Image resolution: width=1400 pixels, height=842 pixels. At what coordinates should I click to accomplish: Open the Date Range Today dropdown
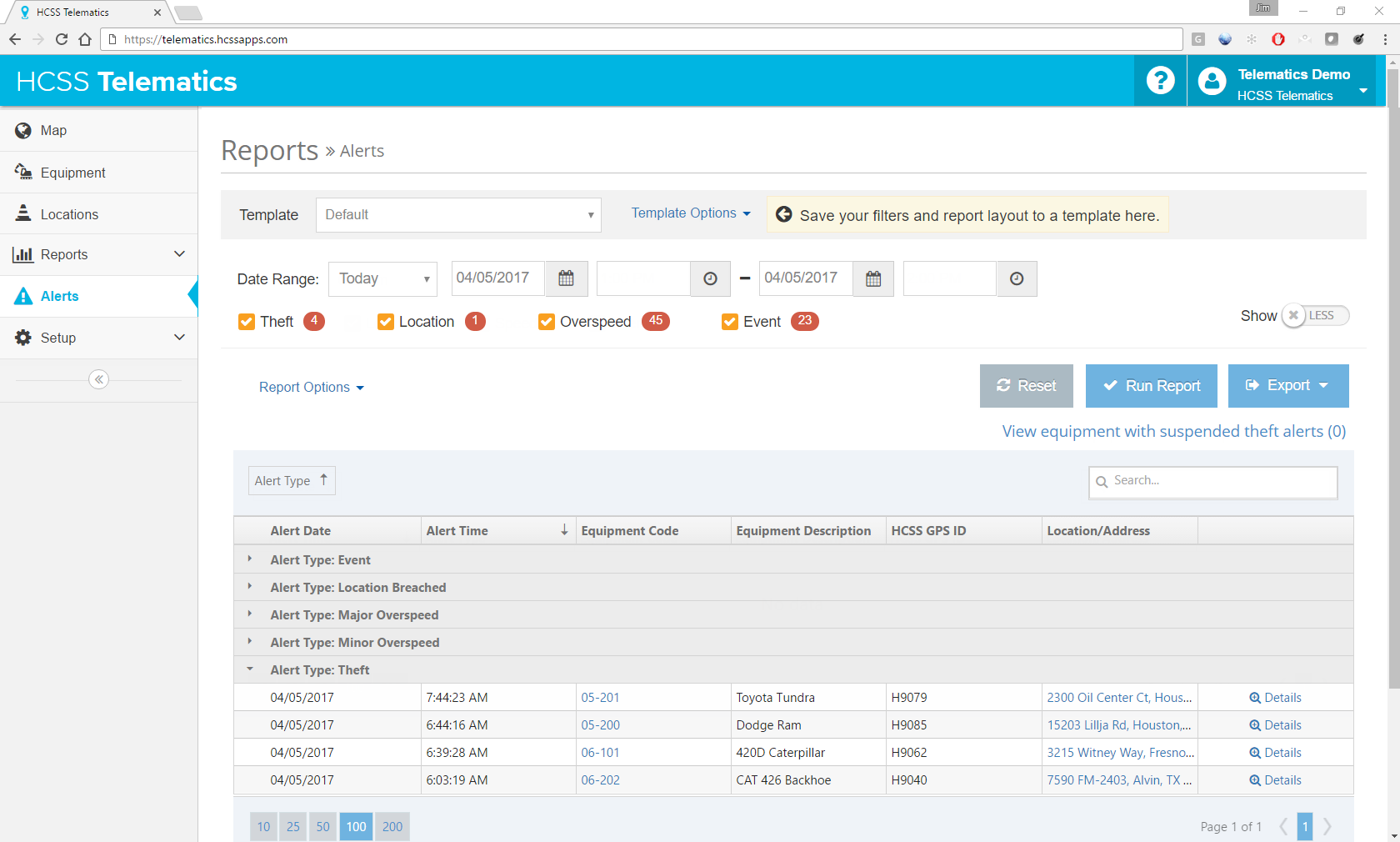[382, 278]
